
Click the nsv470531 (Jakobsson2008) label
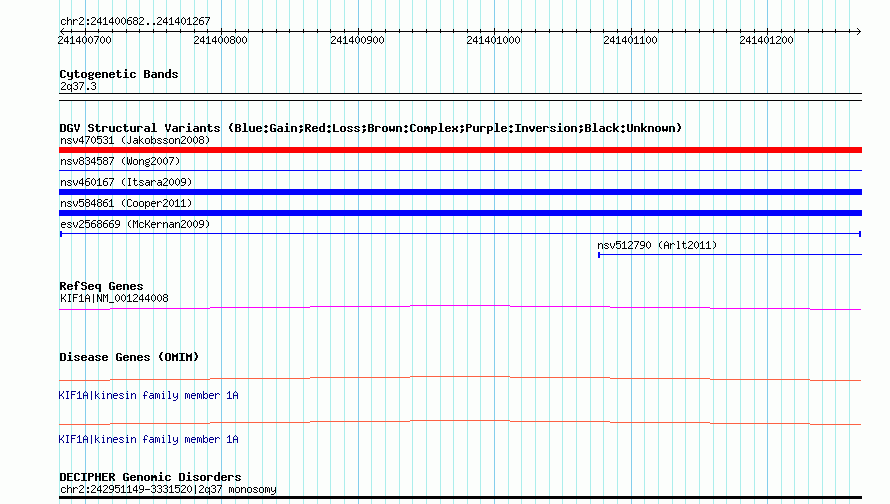tap(135, 140)
